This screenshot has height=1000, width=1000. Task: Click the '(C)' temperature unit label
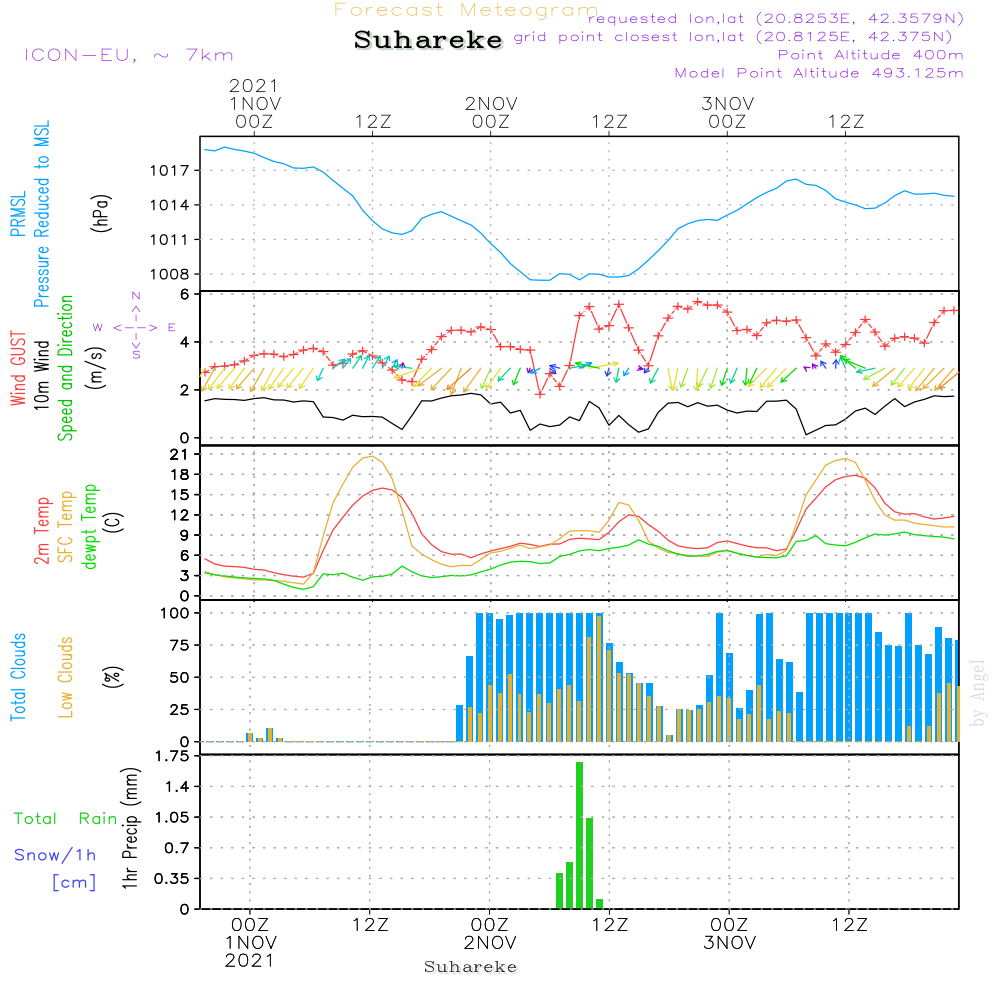click(114, 522)
